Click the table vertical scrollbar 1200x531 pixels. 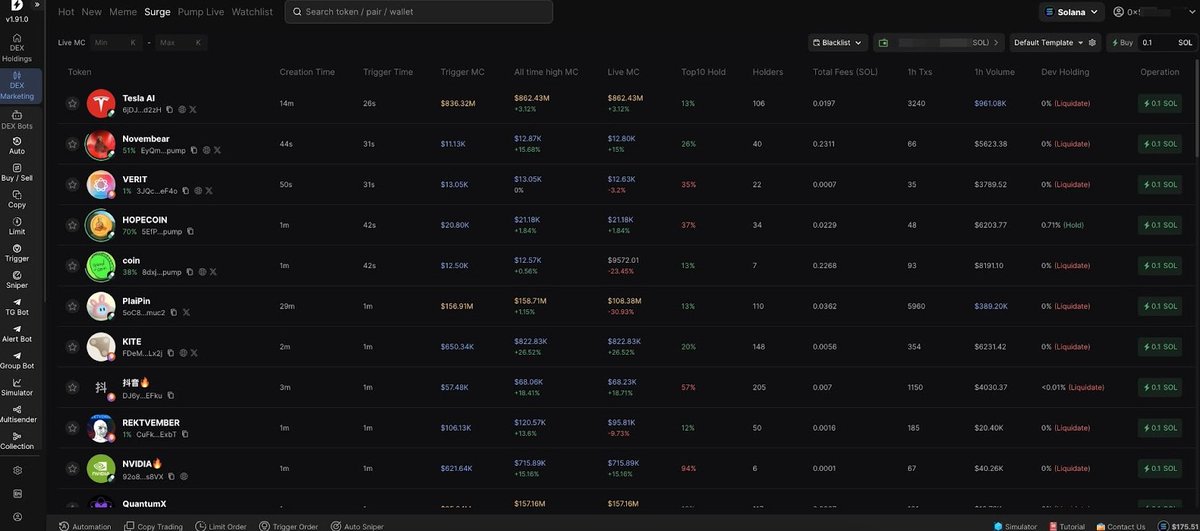click(1196, 110)
